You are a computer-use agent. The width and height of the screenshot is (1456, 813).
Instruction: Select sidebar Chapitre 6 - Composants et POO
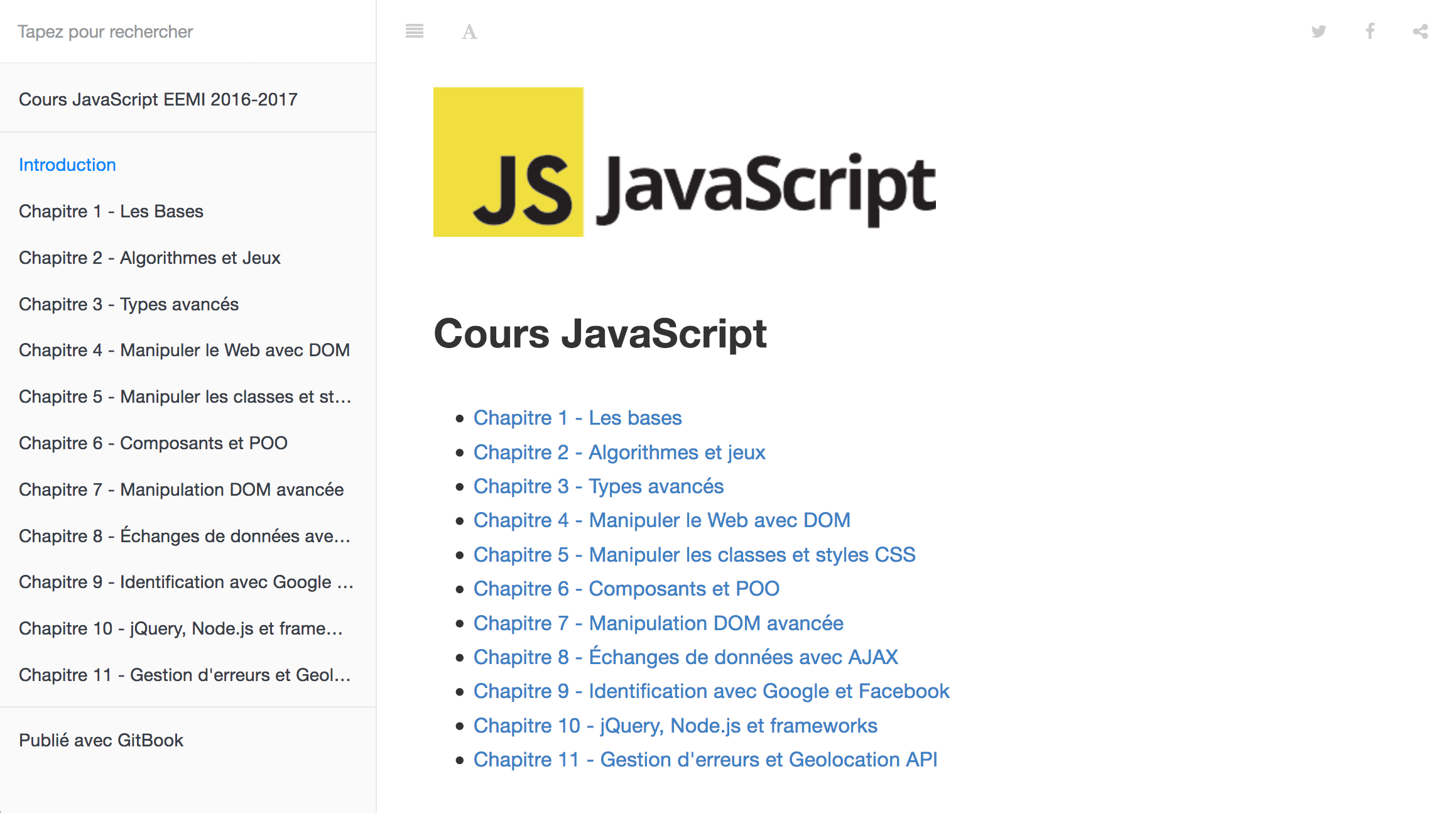click(x=153, y=443)
